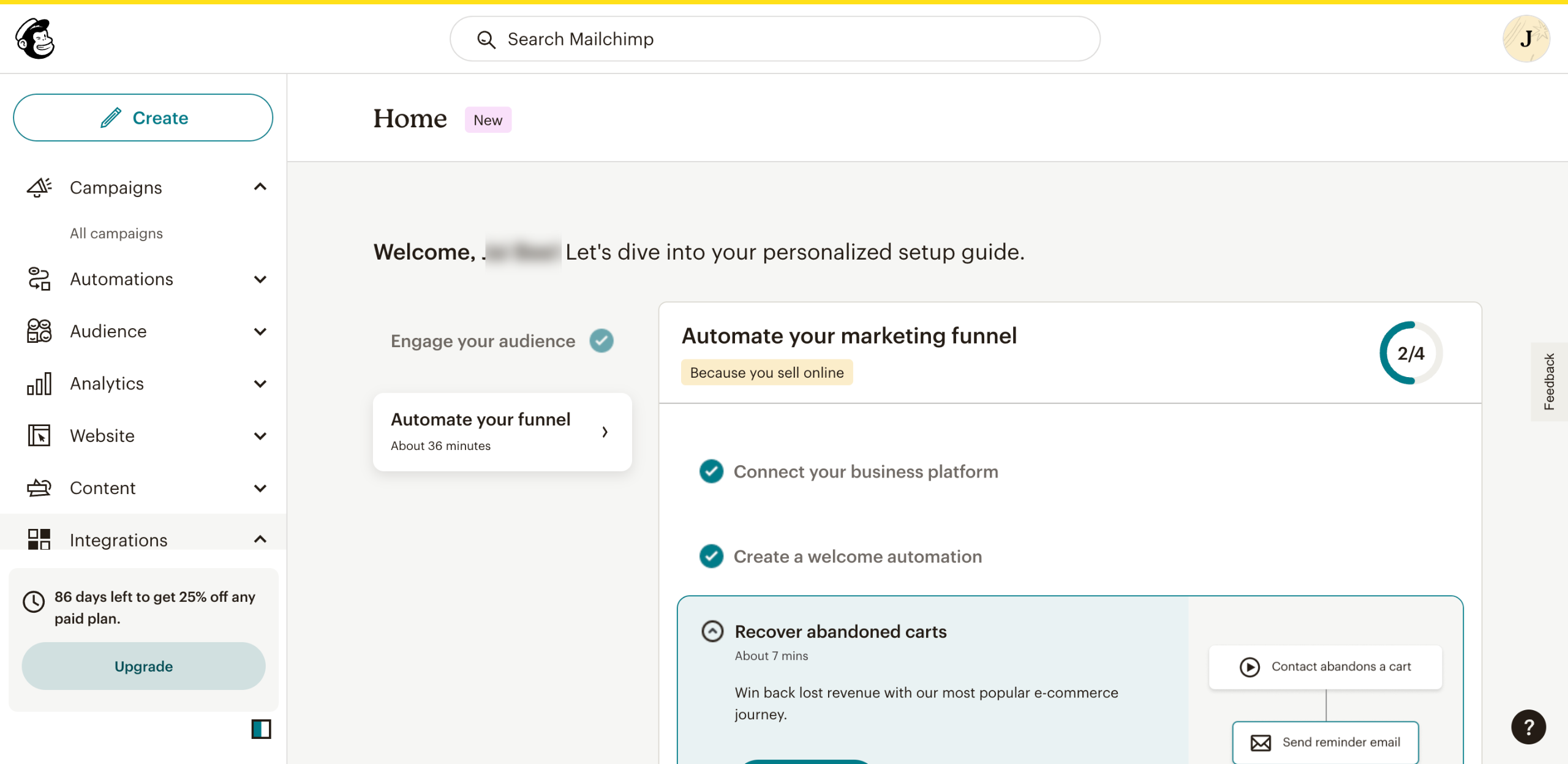Open the user avatar profile menu
Screen dimensions: 1568x764
[x=1526, y=39]
